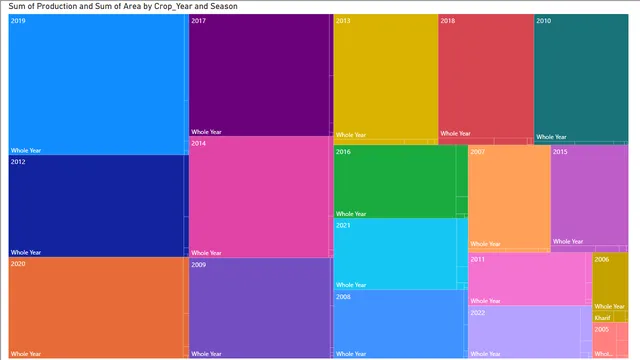Click the 2022 year label
Image resolution: width=640 pixels, height=360 pixels.
click(478, 313)
